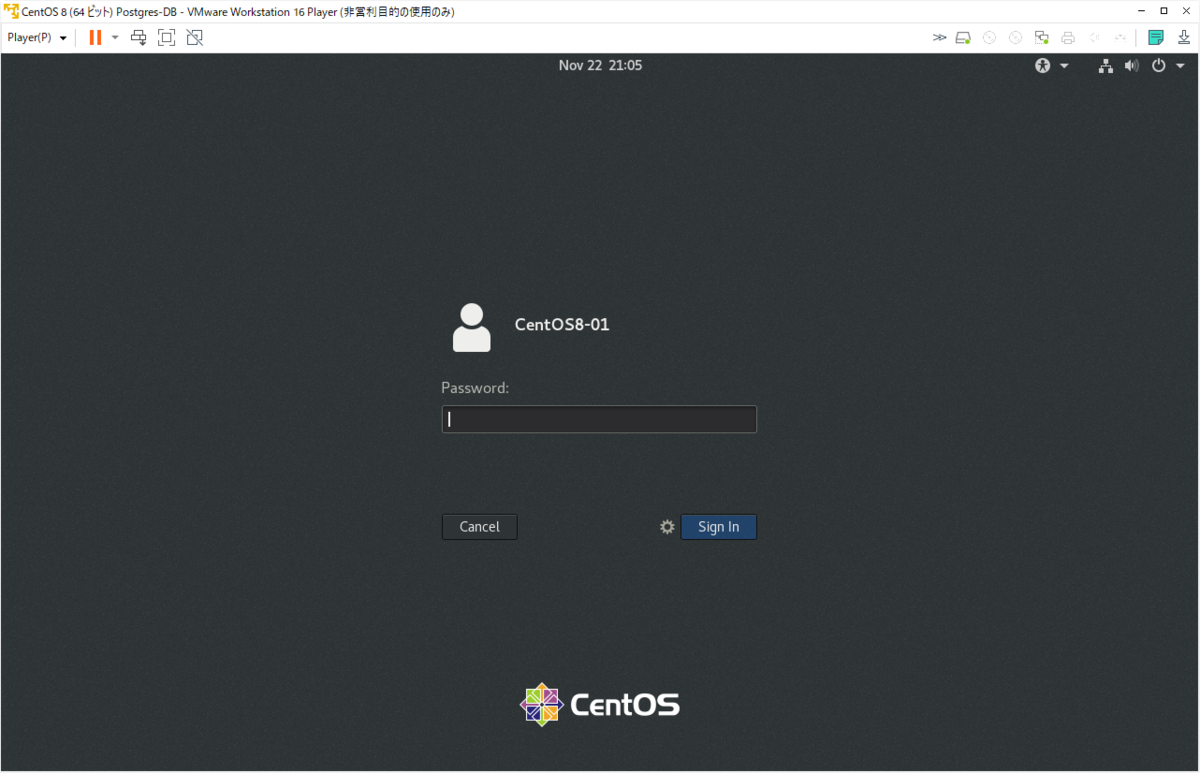Viewport: 1200px width, 773px height.
Task: Click the CentOS8-01 user avatar
Action: [x=472, y=327]
